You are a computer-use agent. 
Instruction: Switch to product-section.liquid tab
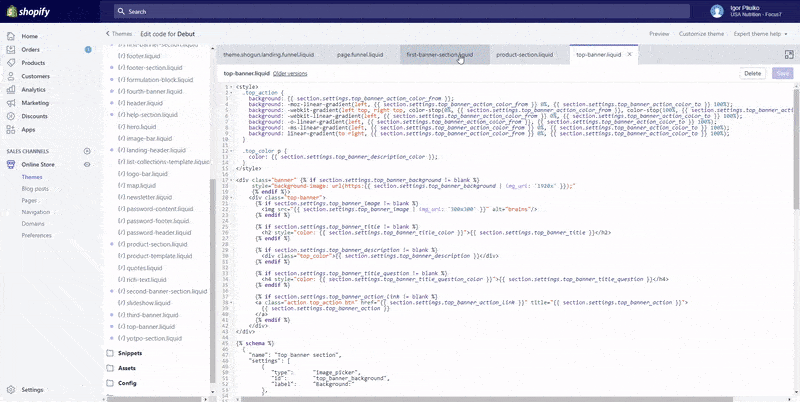[x=524, y=55]
